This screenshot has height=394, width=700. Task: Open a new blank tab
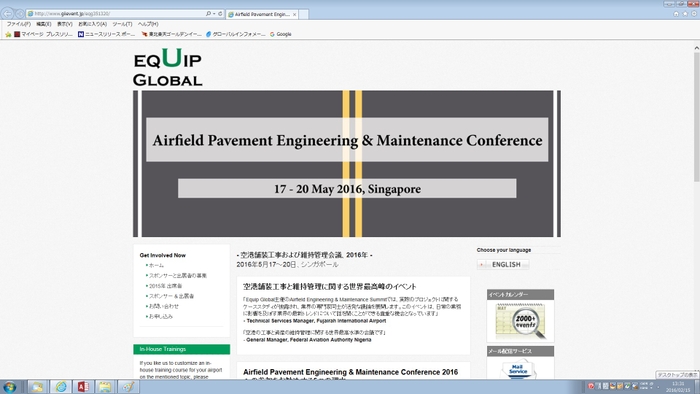(x=304, y=14)
